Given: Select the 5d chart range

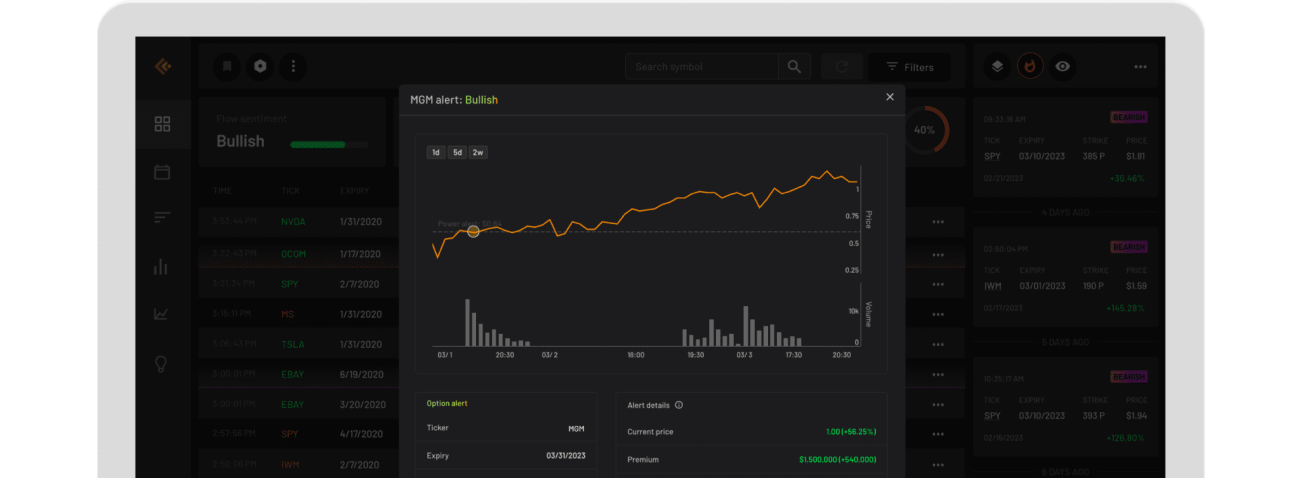Looking at the screenshot, I should pos(457,152).
